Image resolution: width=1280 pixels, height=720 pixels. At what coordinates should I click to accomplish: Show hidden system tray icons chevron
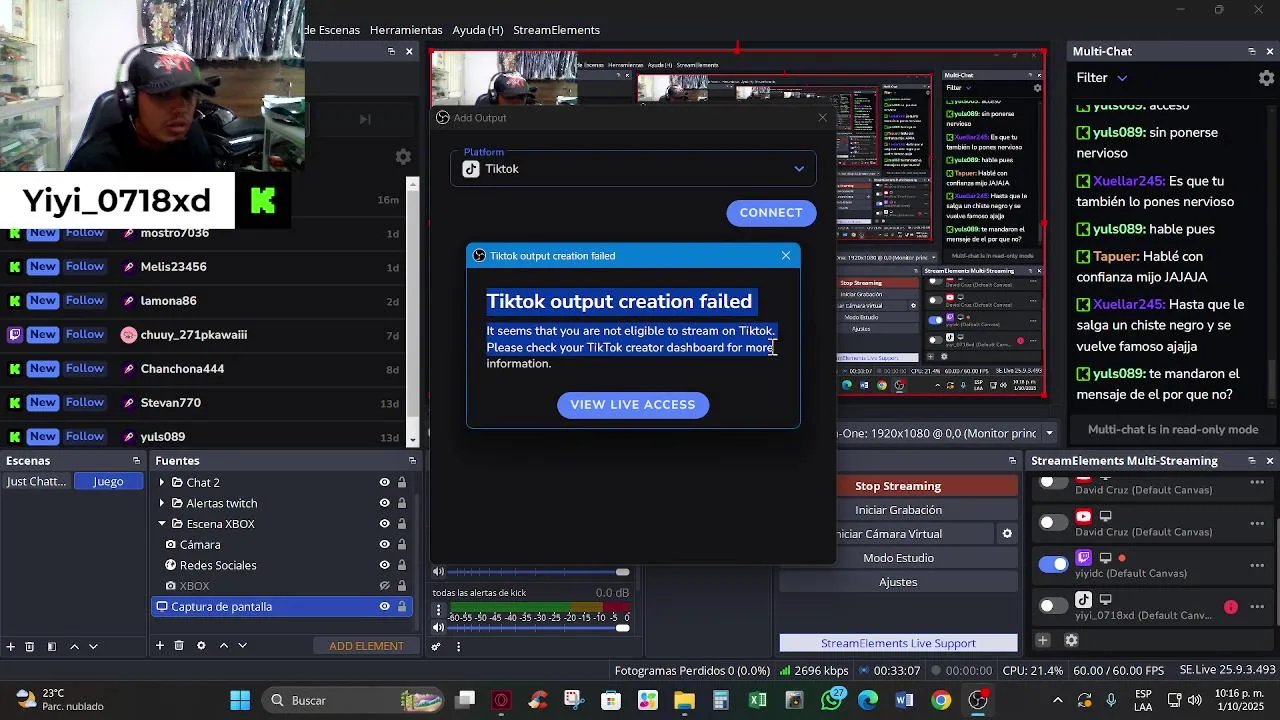[1058, 700]
